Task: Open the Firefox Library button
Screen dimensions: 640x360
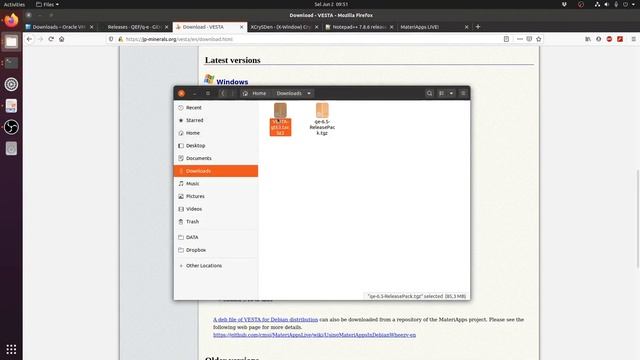Action: (588, 39)
